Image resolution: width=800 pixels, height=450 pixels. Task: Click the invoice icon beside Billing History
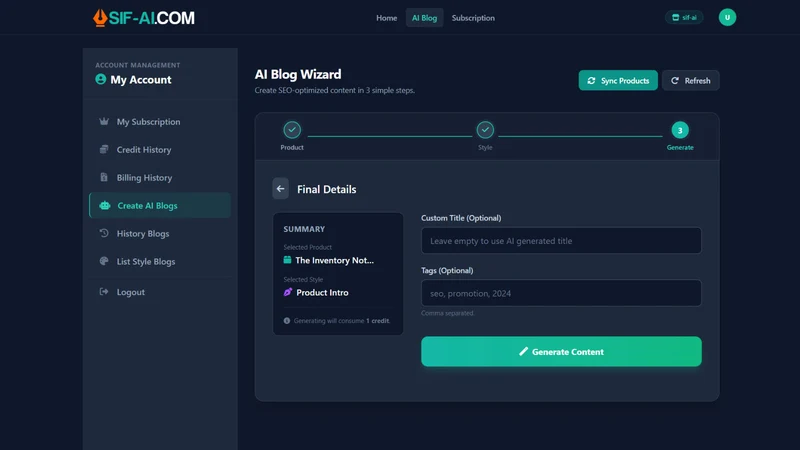click(104, 177)
